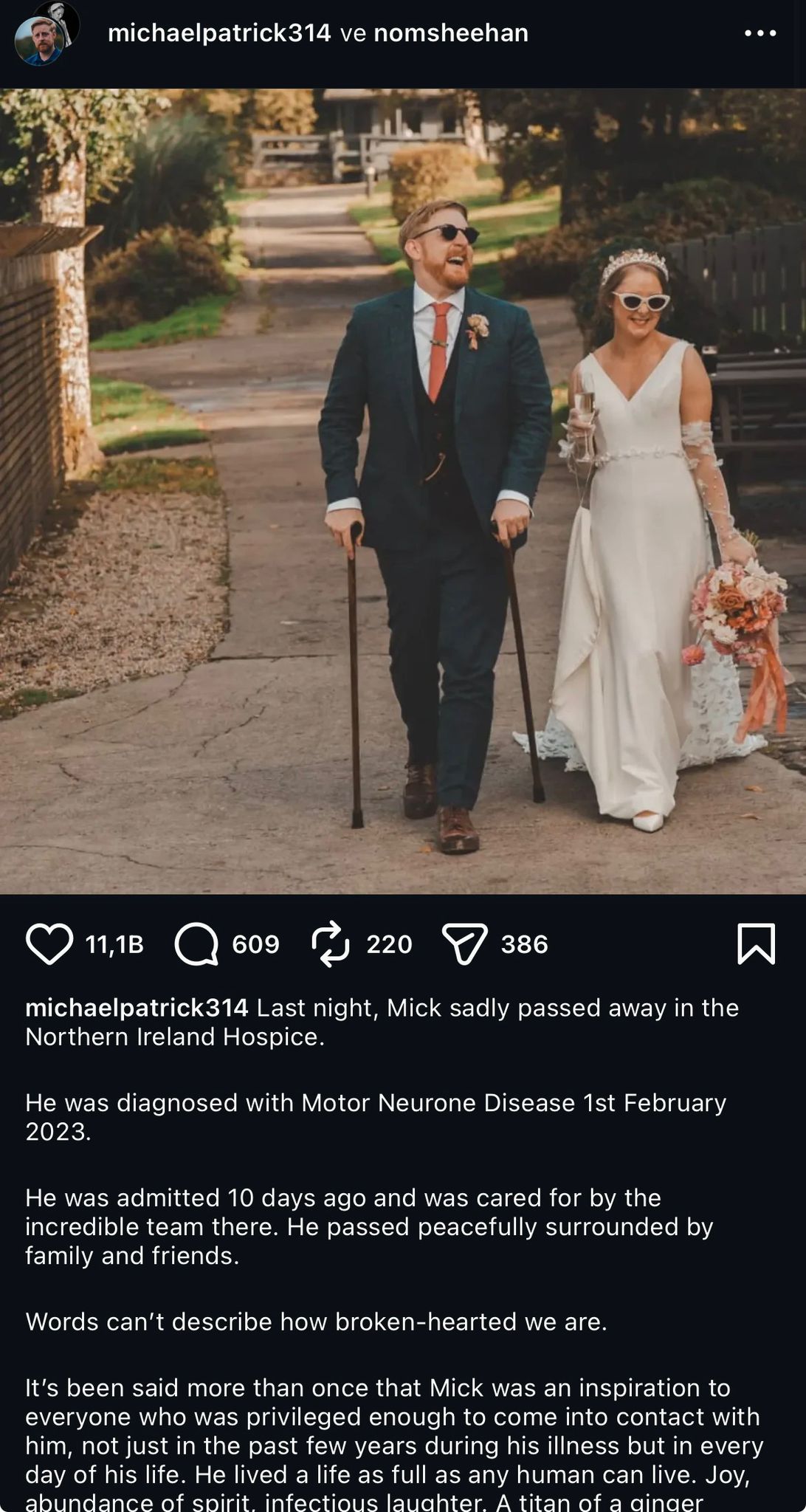This screenshot has width=806, height=1512.
Task: View the 11,1B likes list
Action: [114, 944]
